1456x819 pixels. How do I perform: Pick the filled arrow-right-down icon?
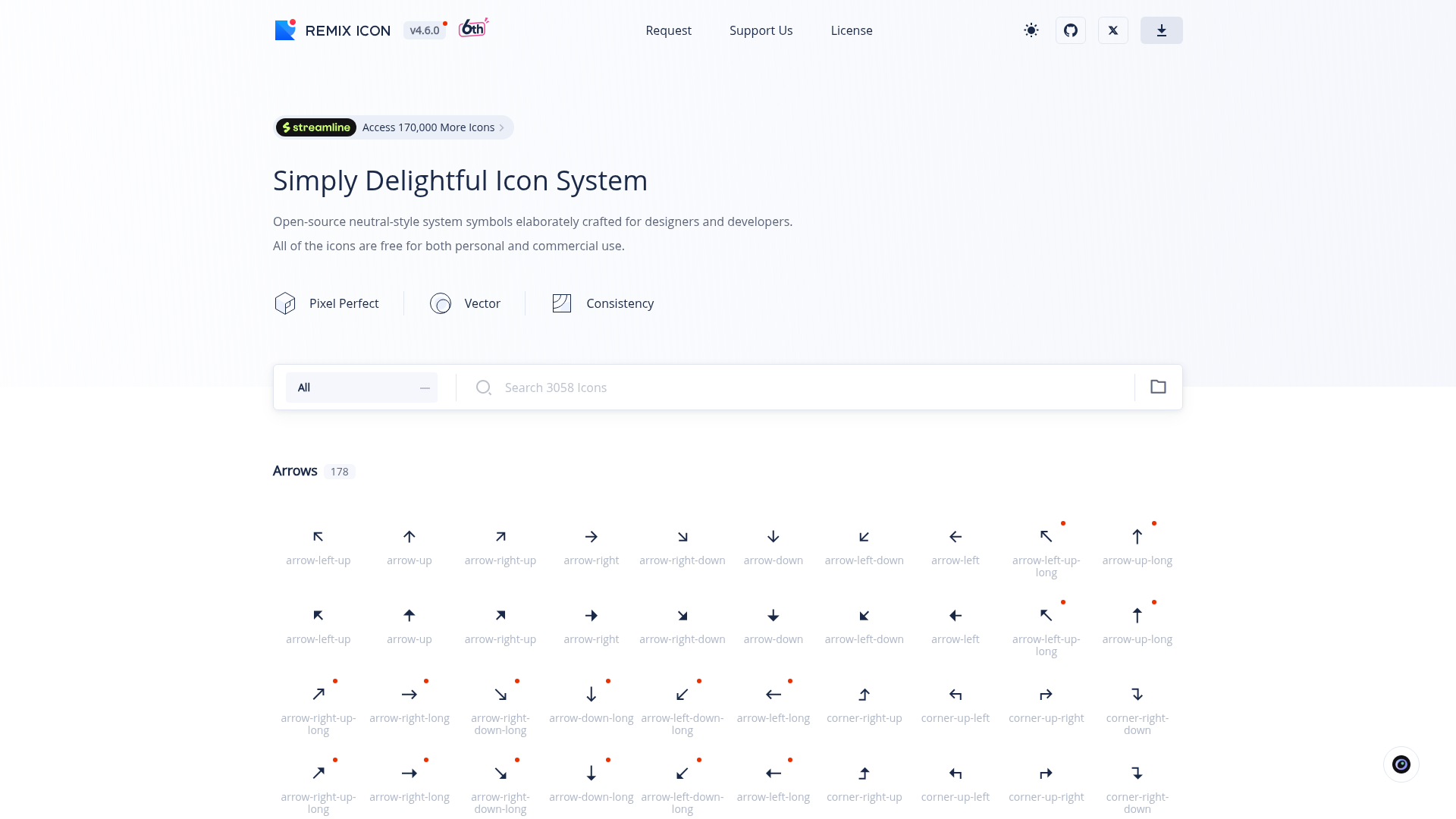682,616
